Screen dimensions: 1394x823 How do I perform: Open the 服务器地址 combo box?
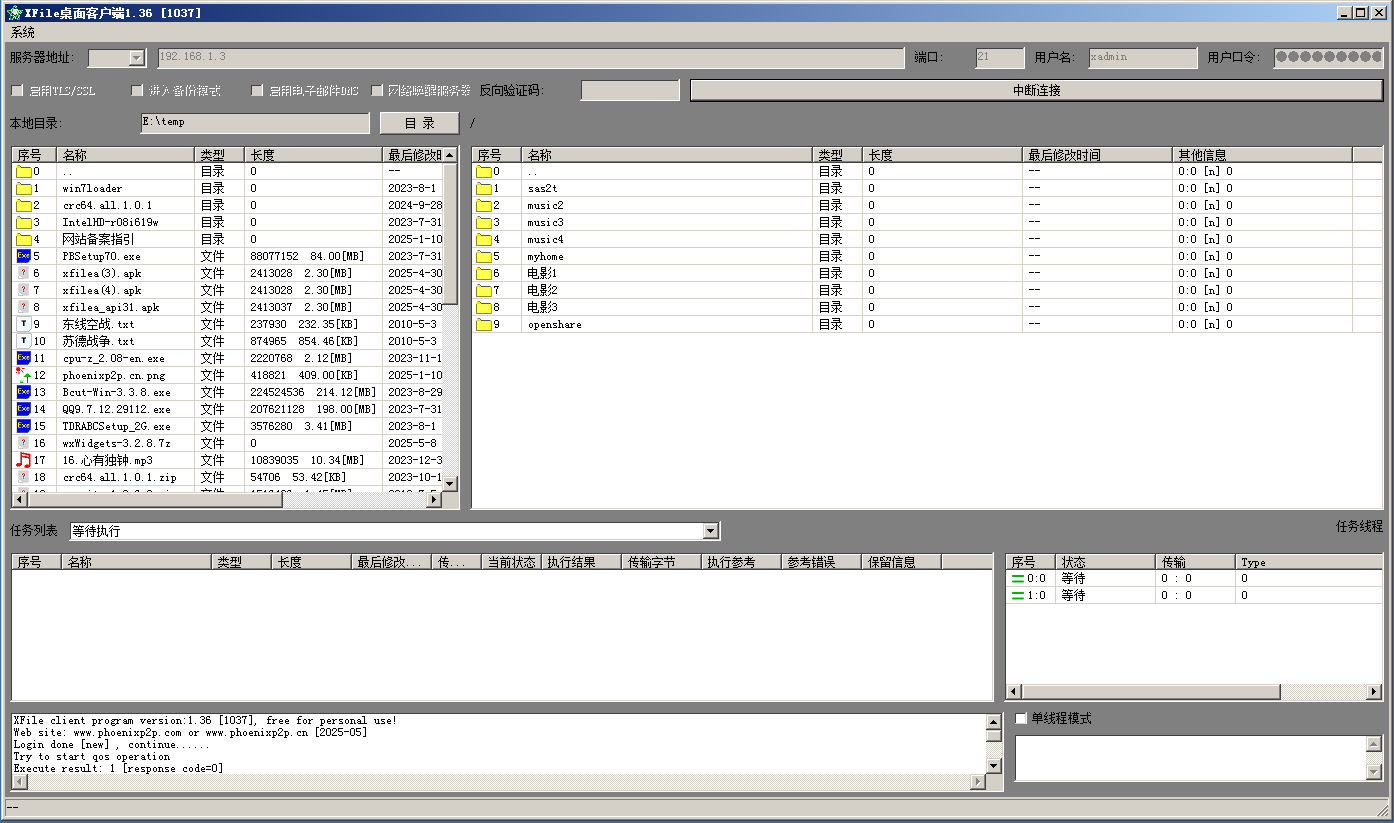coord(137,58)
